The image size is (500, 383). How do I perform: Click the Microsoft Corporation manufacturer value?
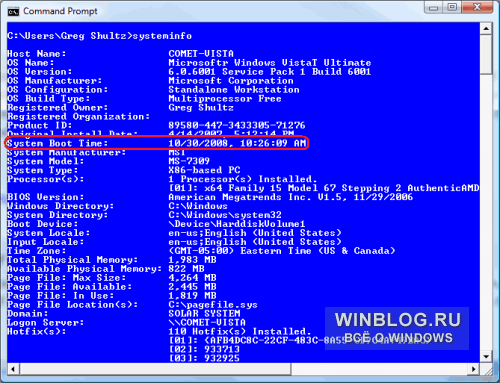coord(231,81)
